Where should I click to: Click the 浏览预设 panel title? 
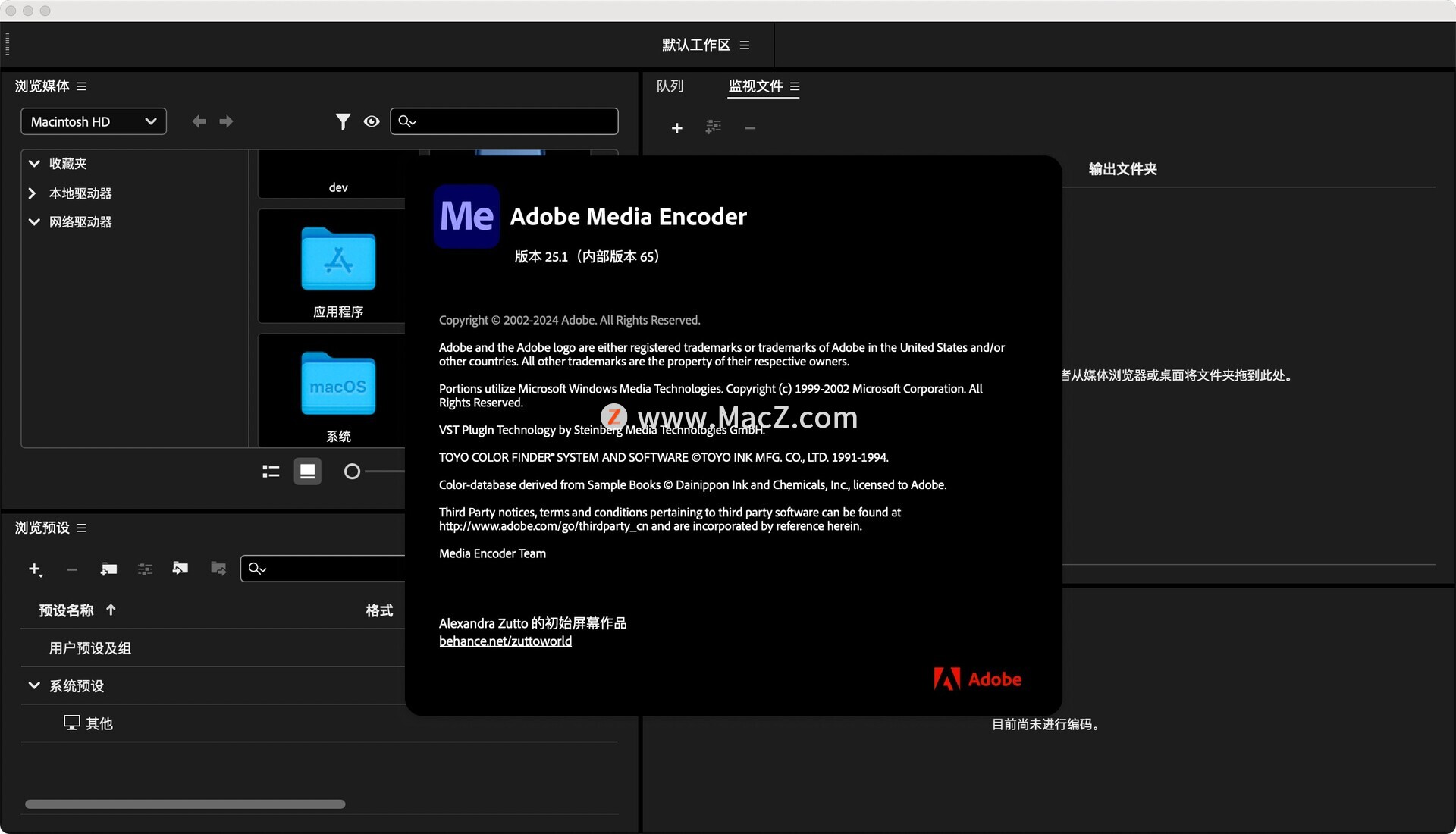click(x=42, y=528)
